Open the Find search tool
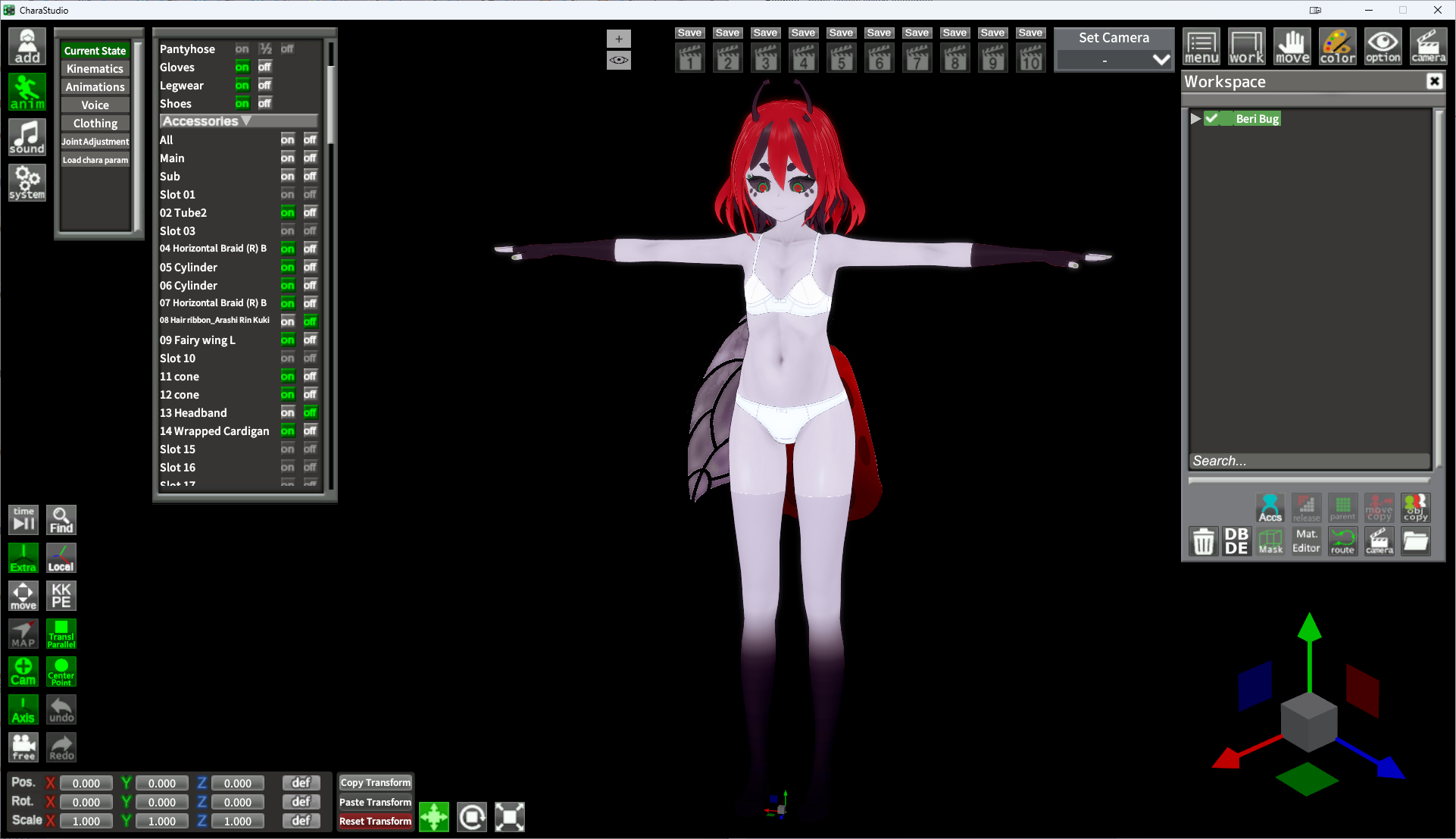This screenshot has width=1456, height=839. click(x=61, y=520)
